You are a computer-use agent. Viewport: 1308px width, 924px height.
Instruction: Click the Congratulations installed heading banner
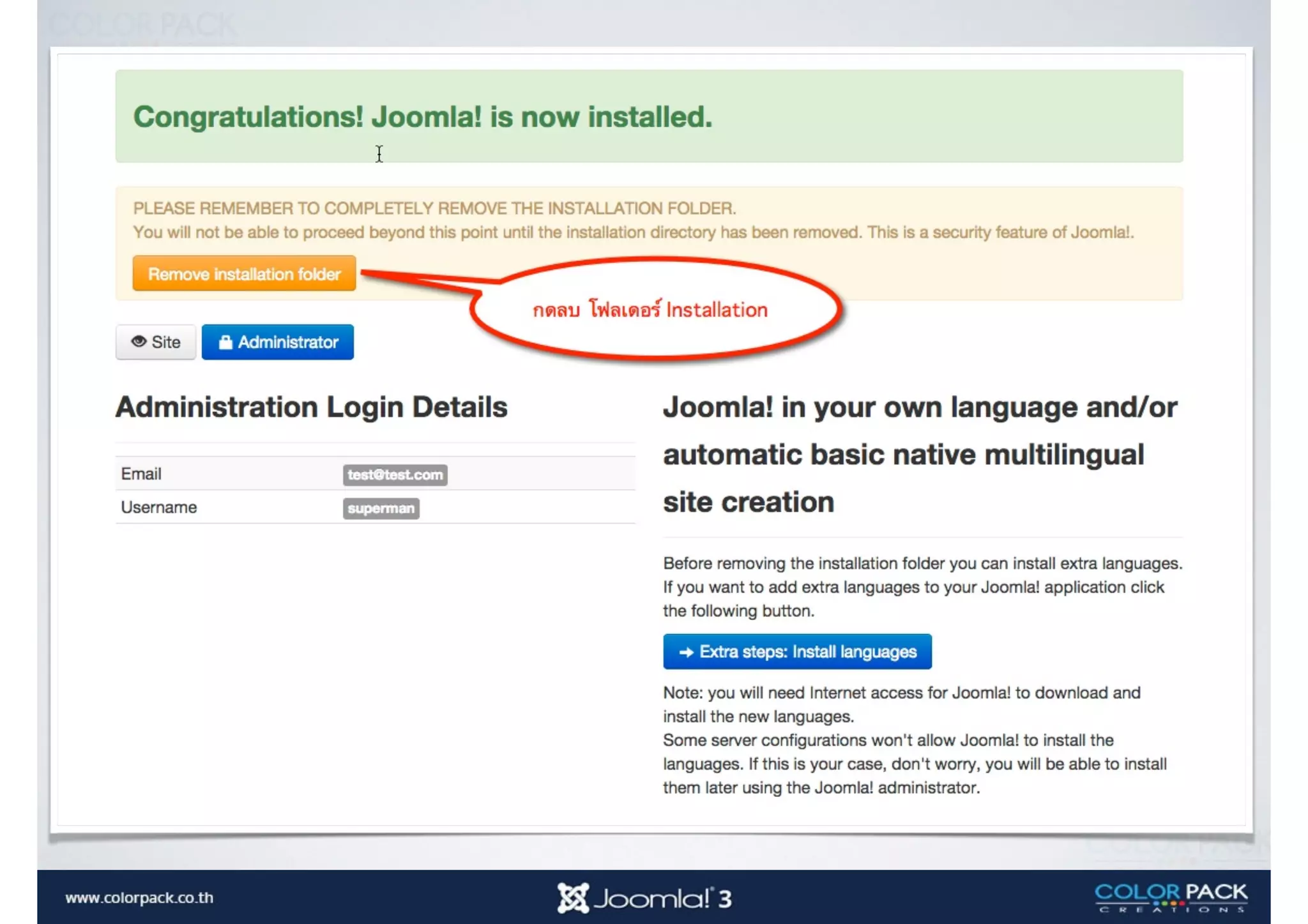point(422,117)
